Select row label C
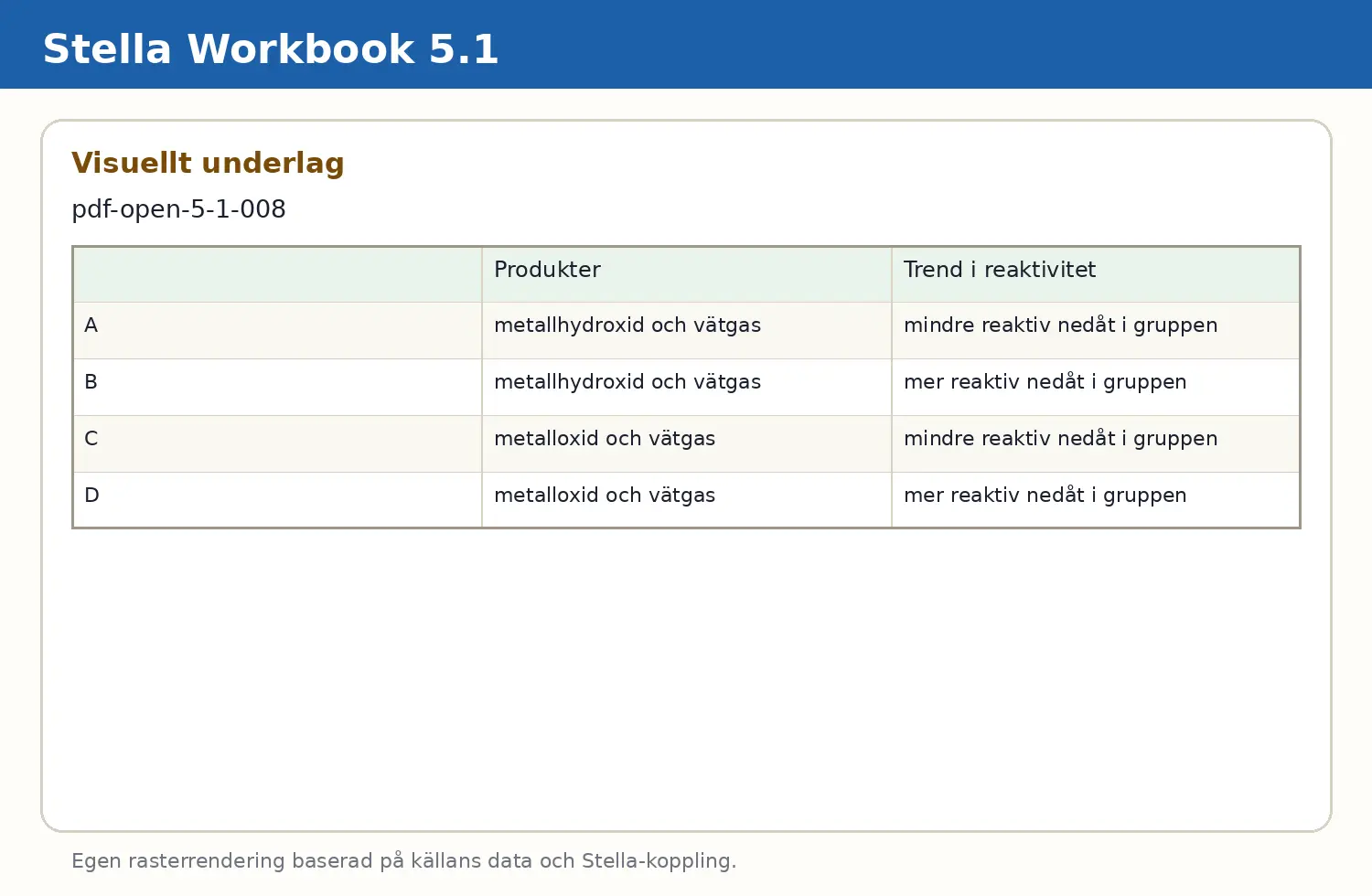This screenshot has width=1372, height=896. coord(277,444)
